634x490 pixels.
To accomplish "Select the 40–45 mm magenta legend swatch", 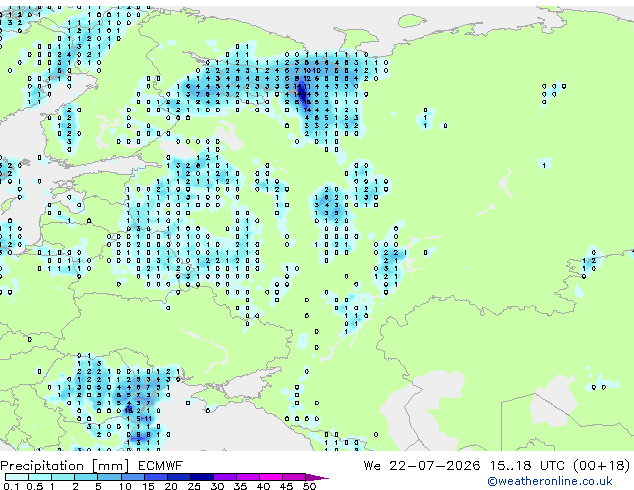I will 271,477.
